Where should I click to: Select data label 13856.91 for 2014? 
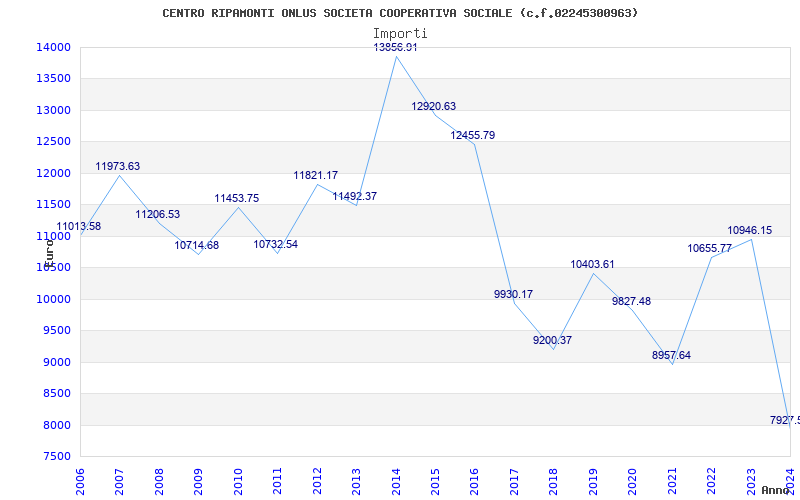395,47
